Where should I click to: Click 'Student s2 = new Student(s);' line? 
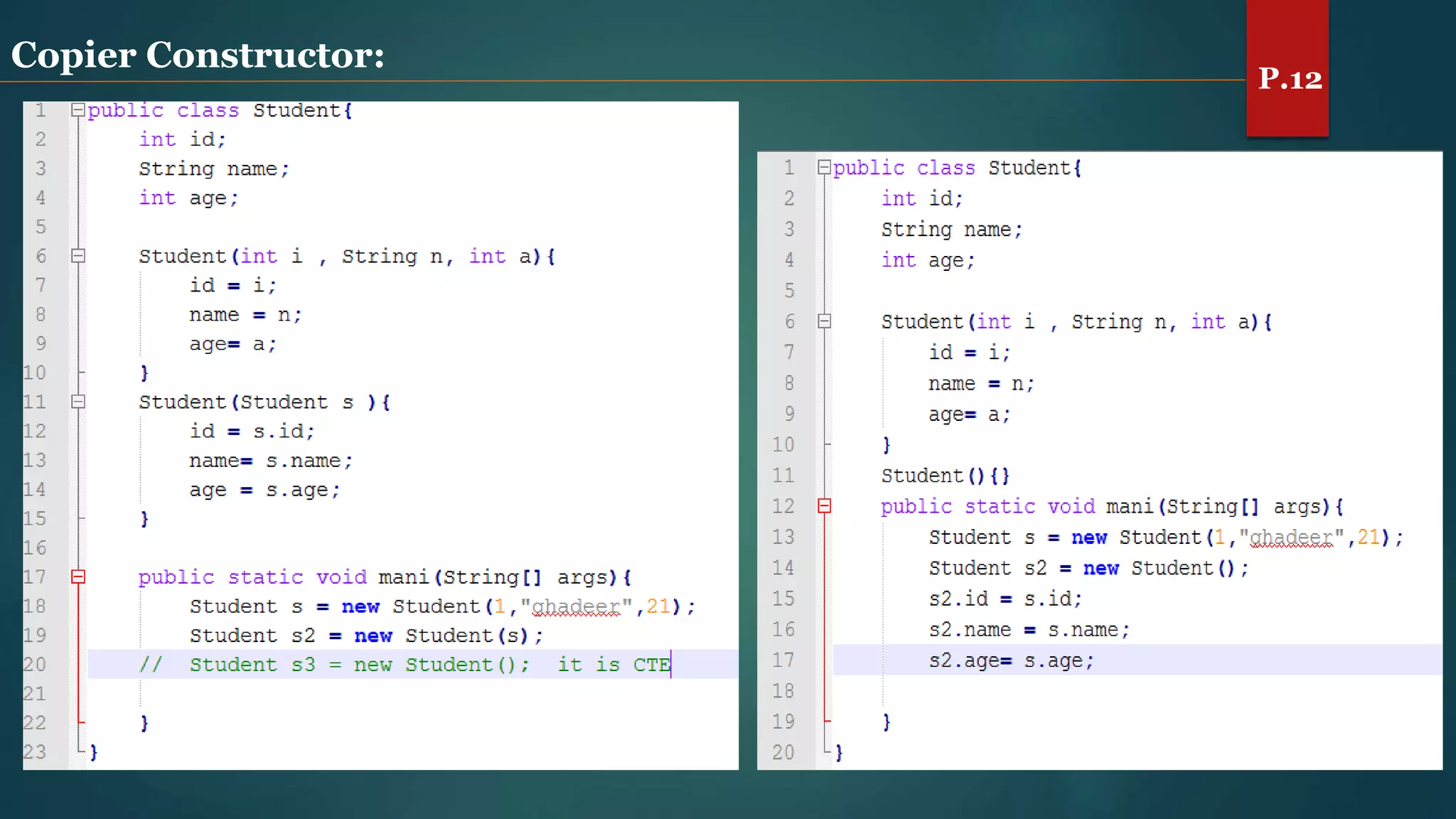pyautogui.click(x=366, y=636)
